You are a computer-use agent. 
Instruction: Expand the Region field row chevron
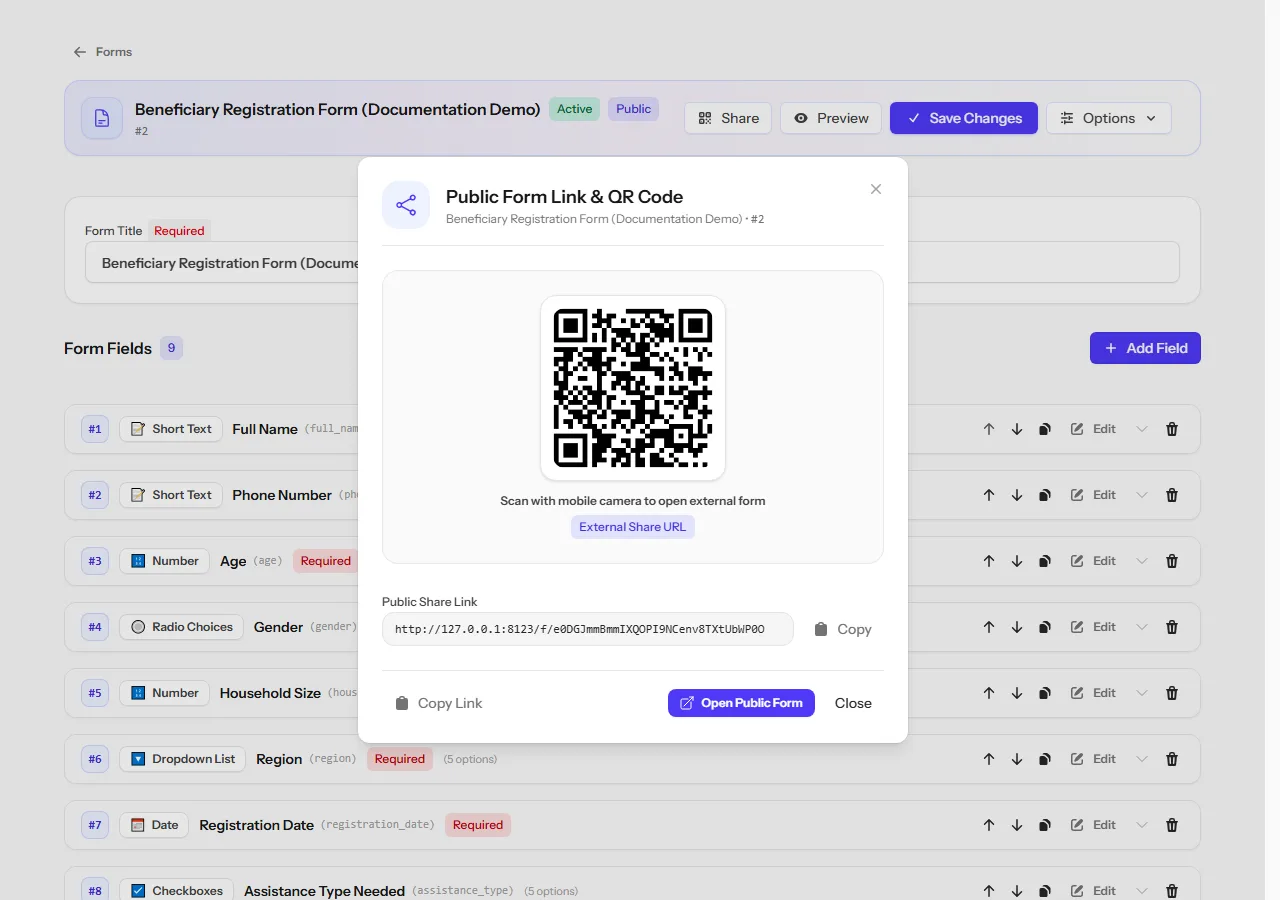(x=1142, y=759)
